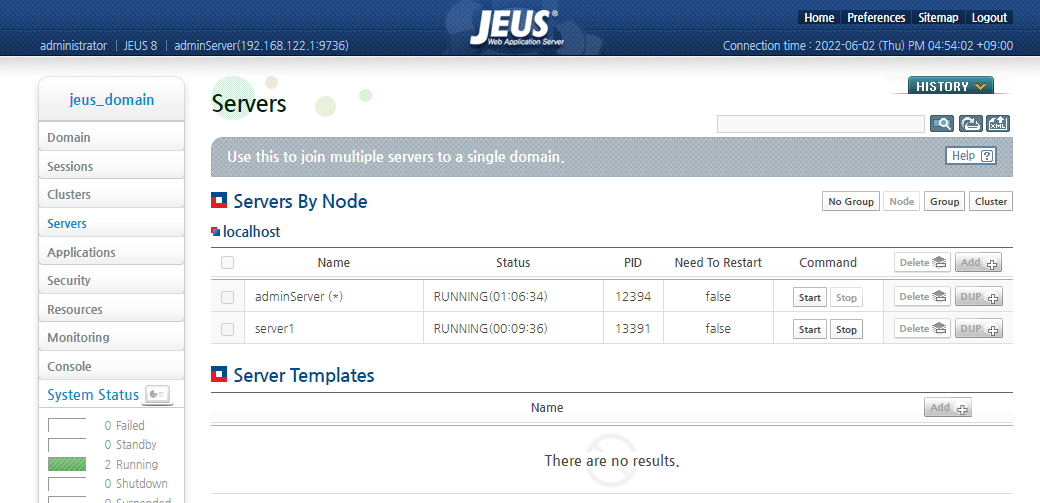
Task: Click Add in the servers table header
Action: [978, 263]
